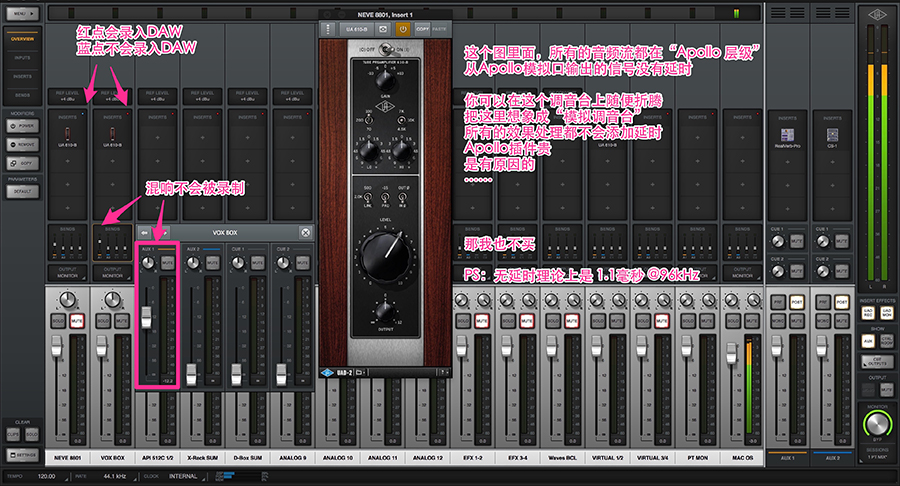Open sample RATE 44.1 kHz dropdown
This screenshot has width=900, height=486.
click(x=115, y=477)
